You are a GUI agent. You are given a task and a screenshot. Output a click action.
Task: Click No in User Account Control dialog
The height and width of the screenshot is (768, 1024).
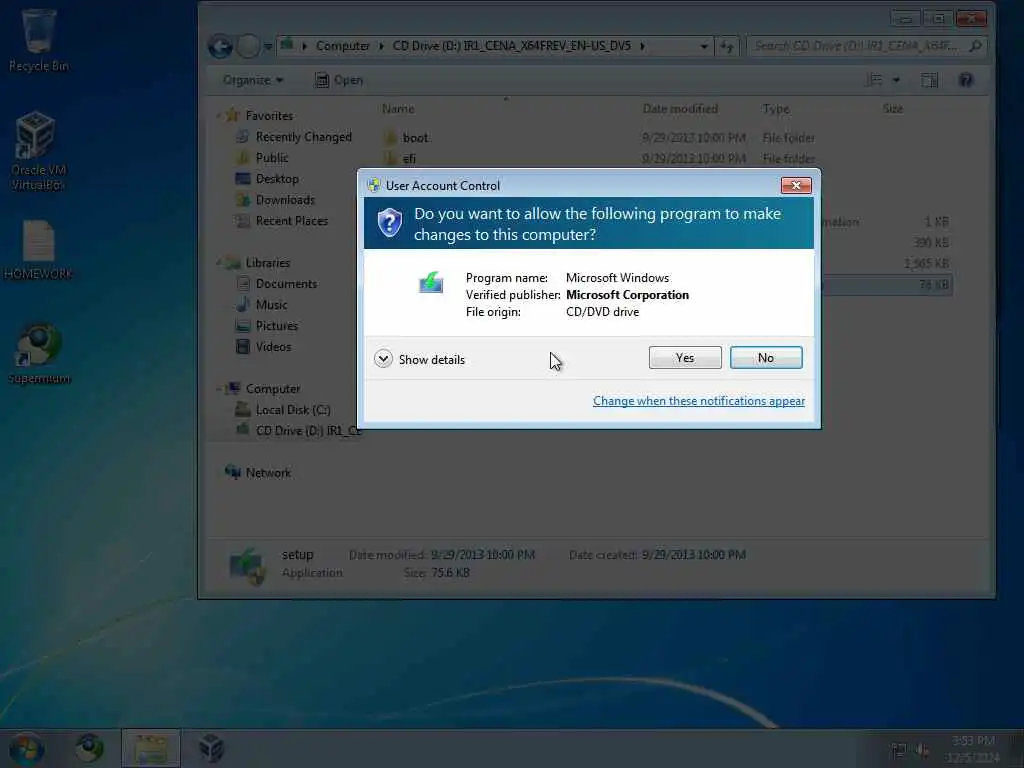point(765,358)
